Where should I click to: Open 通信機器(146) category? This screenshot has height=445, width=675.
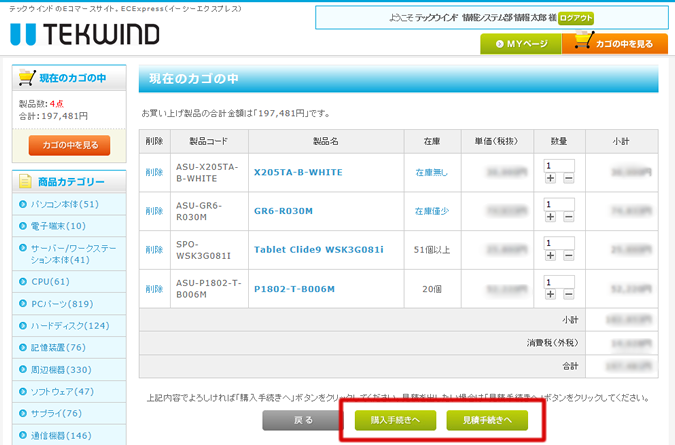tap(61, 436)
